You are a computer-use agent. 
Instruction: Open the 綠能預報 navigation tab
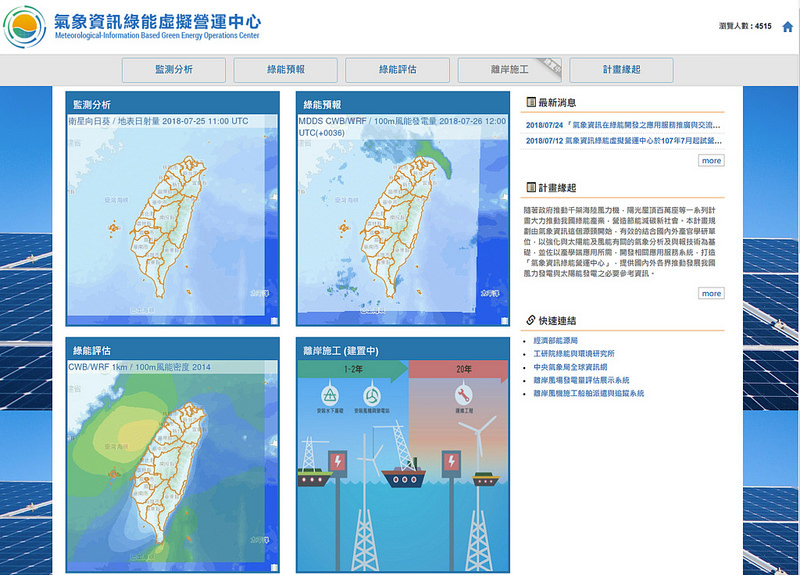point(285,70)
